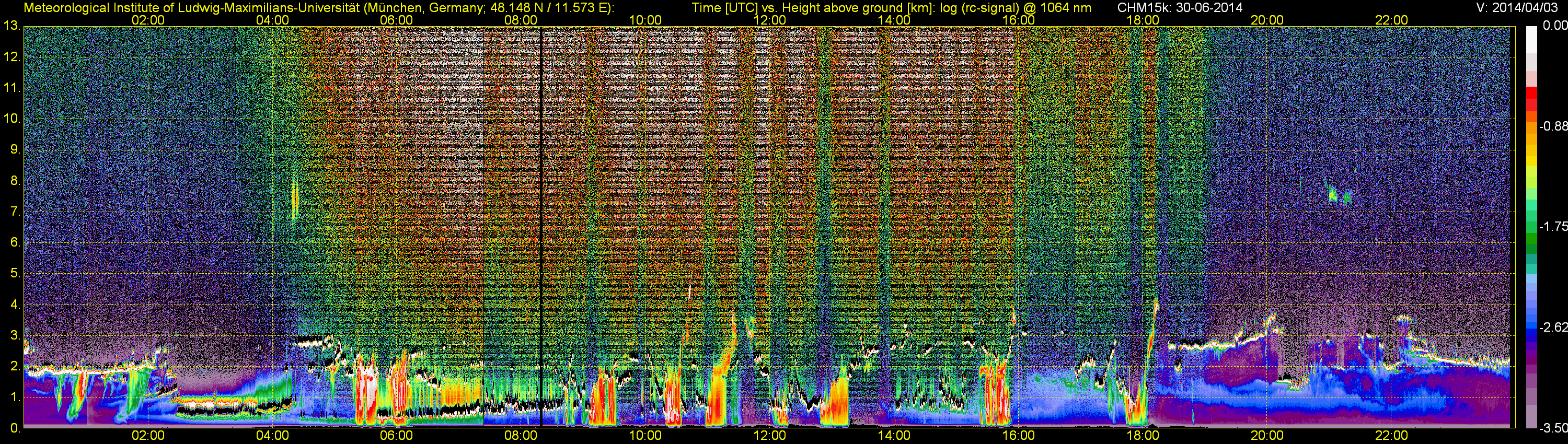Click the Meteorological Institute Ludwig-Maximilians-Universität title text
The height and width of the screenshot is (444, 1568).
(318, 8)
